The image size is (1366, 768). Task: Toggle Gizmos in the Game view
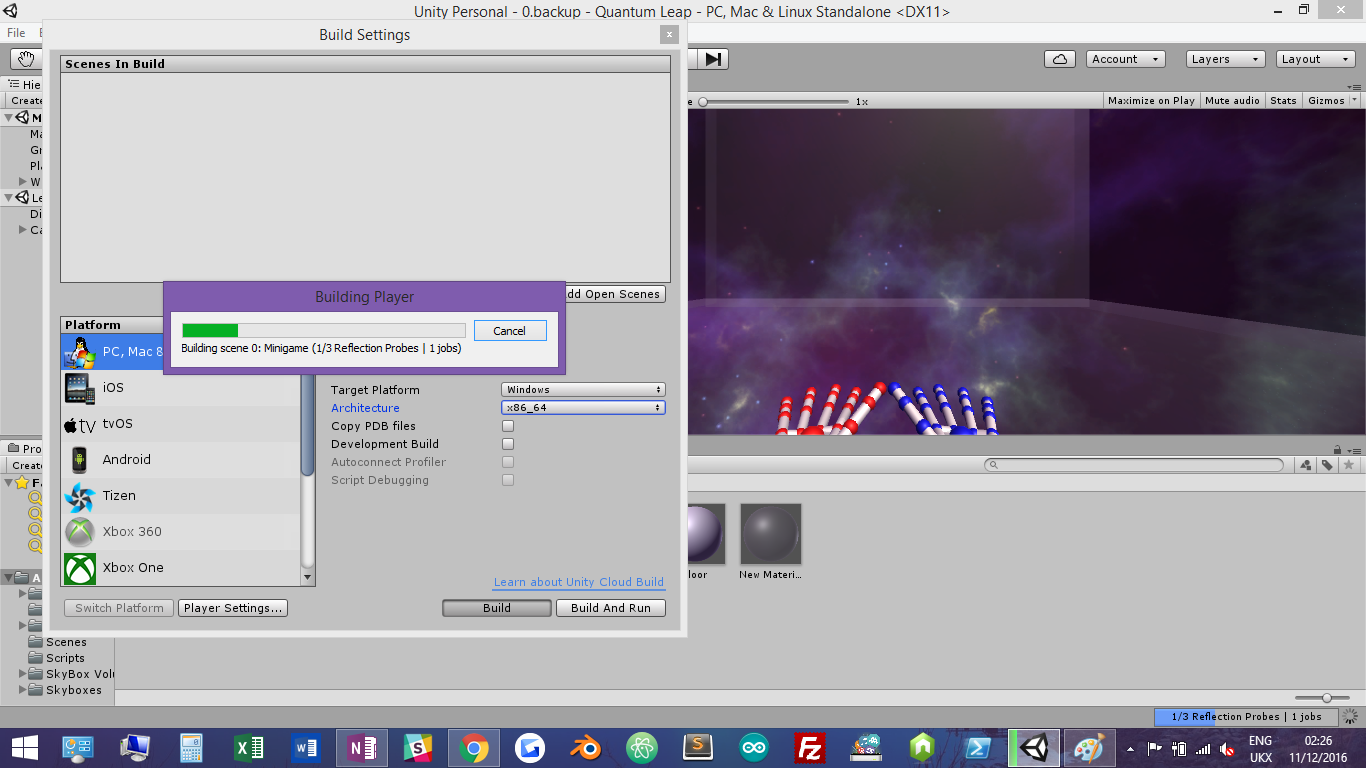point(1326,100)
